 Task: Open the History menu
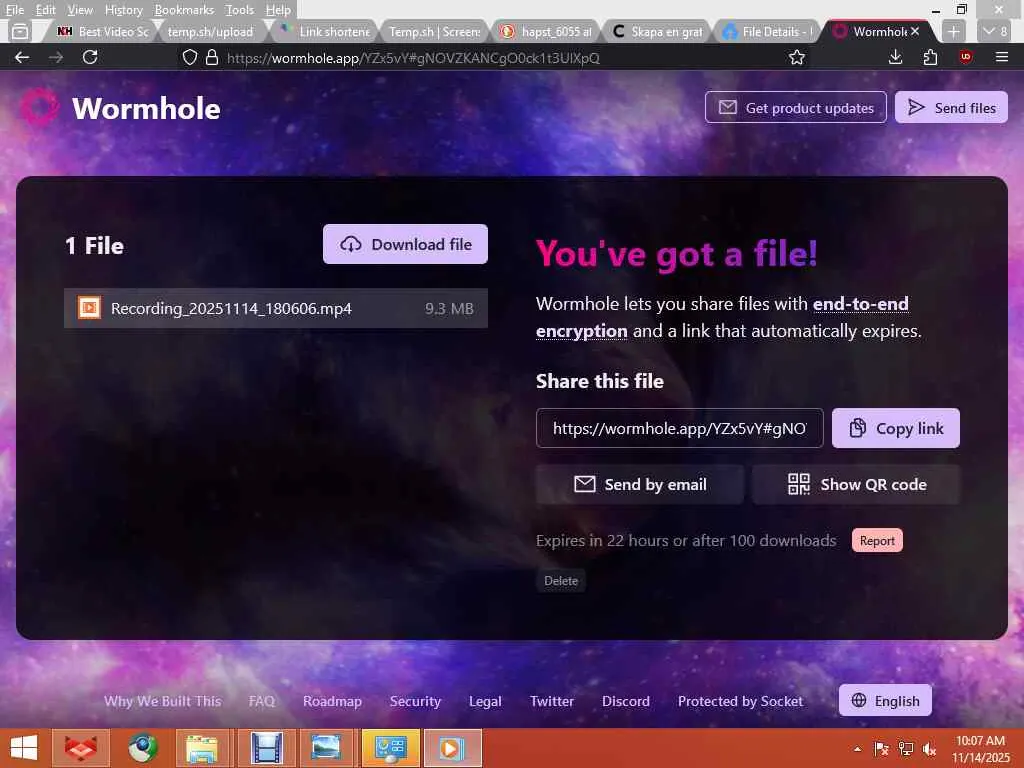tap(123, 9)
